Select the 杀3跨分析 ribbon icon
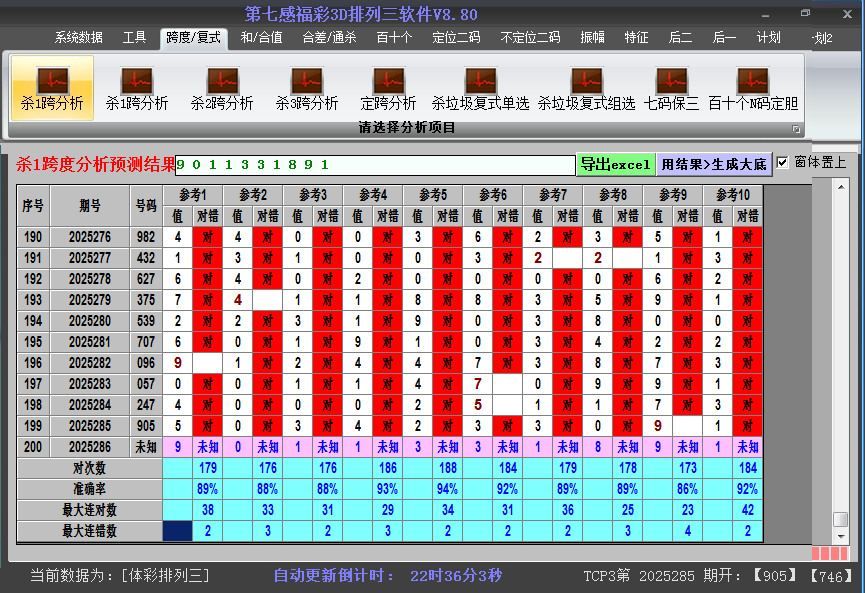 pyautogui.click(x=307, y=88)
